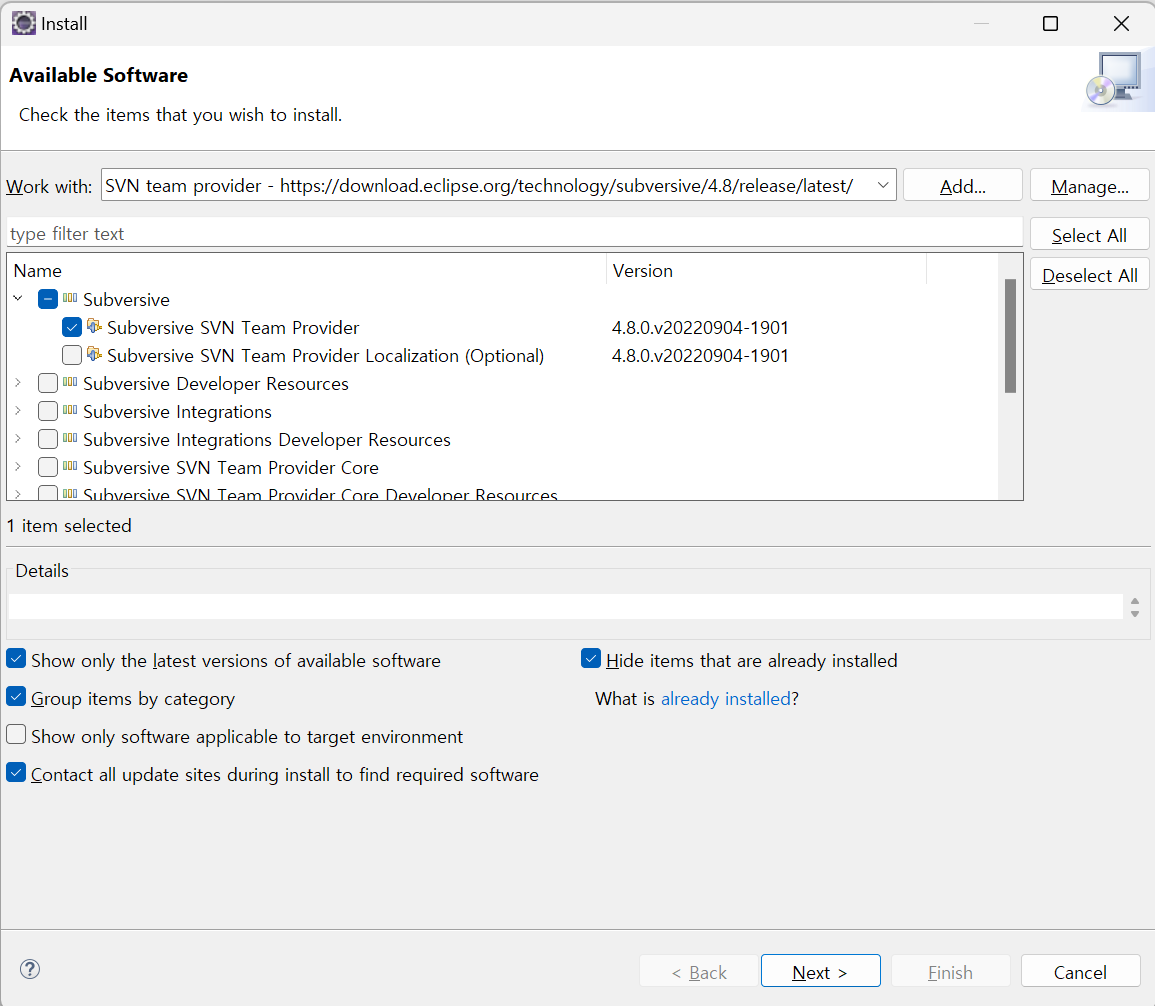This screenshot has width=1155, height=1006.
Task: Click the Subversive Developer Resources category icon
Action: tap(70, 383)
